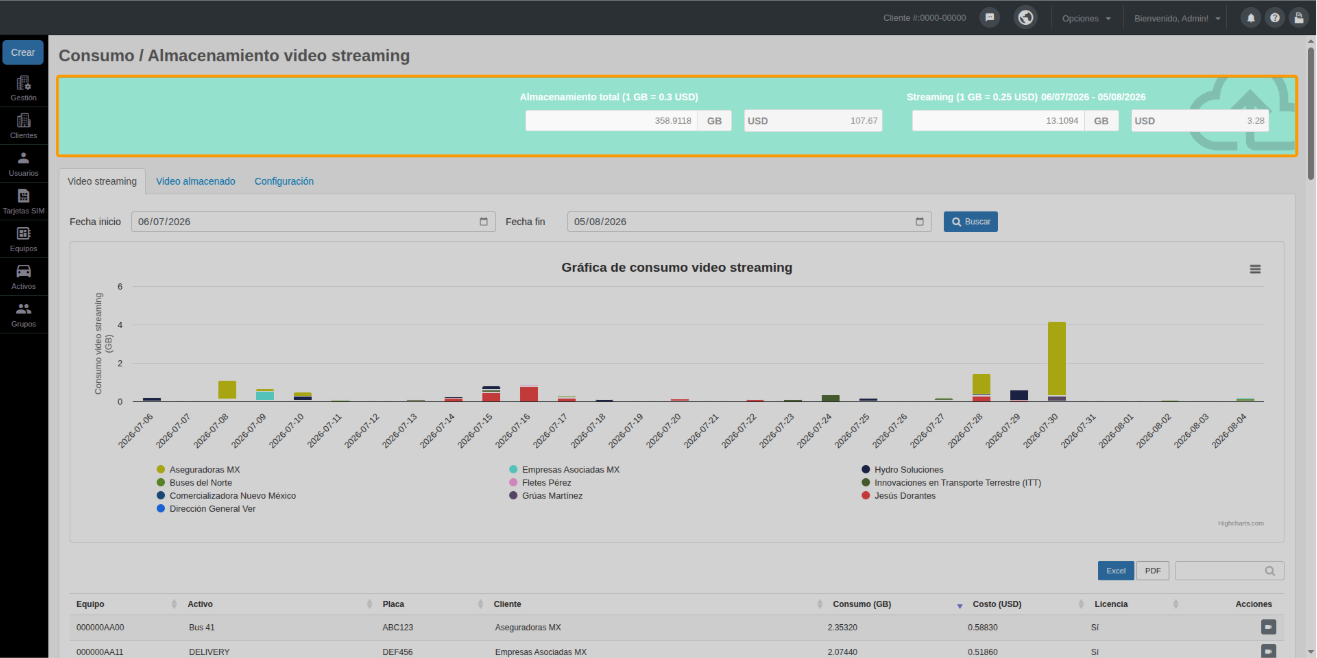Screen dimensions: 1317x658
Task: Switch to the Video almacenado tab
Action: (196, 181)
